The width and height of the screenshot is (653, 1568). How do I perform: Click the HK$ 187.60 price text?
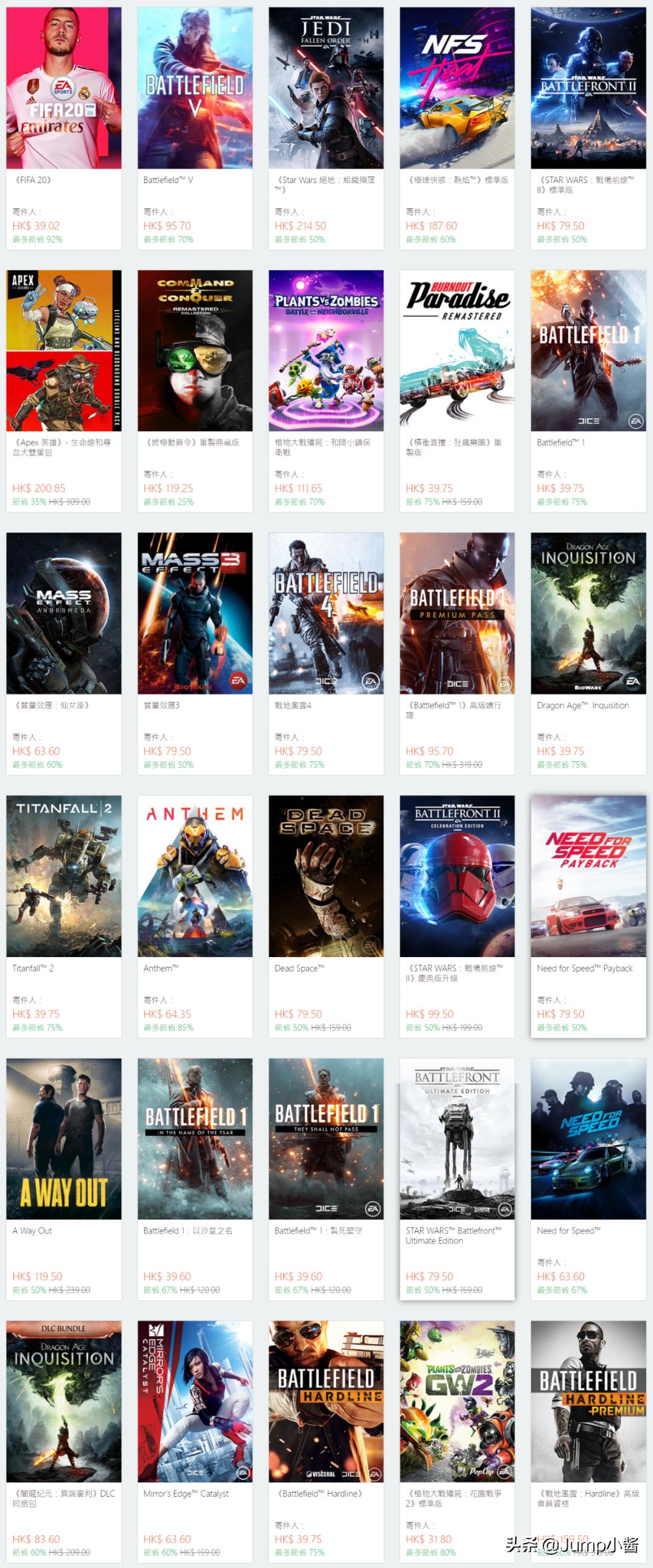[x=431, y=226]
